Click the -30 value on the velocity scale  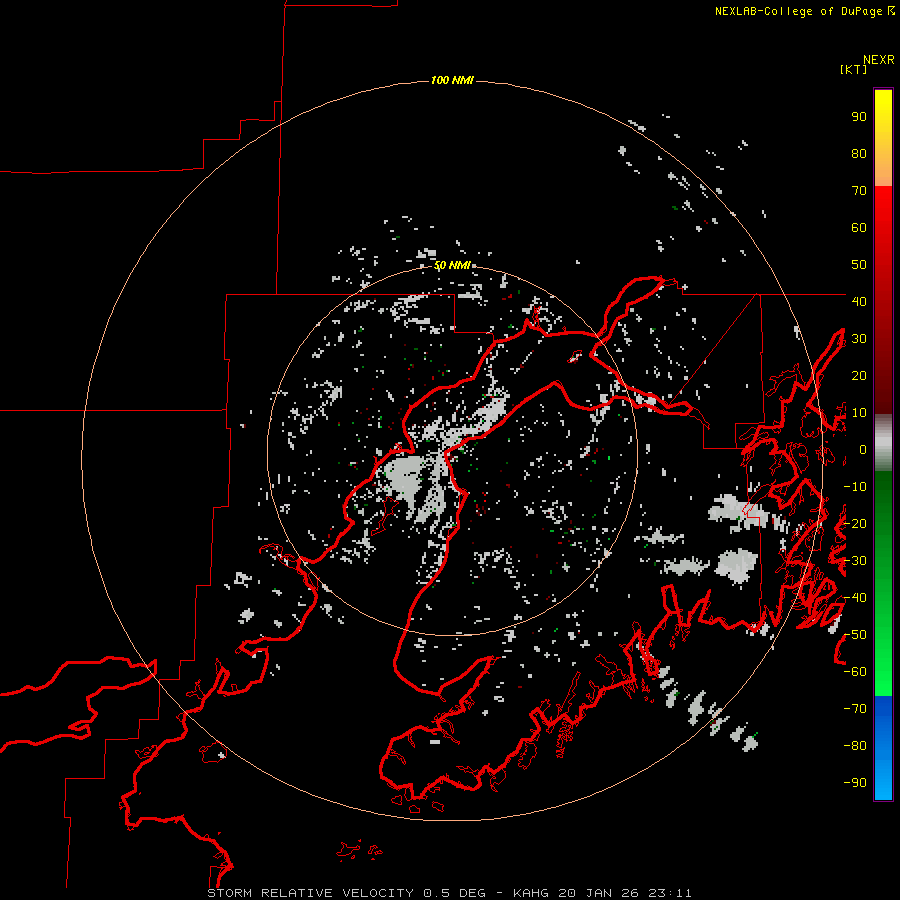[855, 561]
